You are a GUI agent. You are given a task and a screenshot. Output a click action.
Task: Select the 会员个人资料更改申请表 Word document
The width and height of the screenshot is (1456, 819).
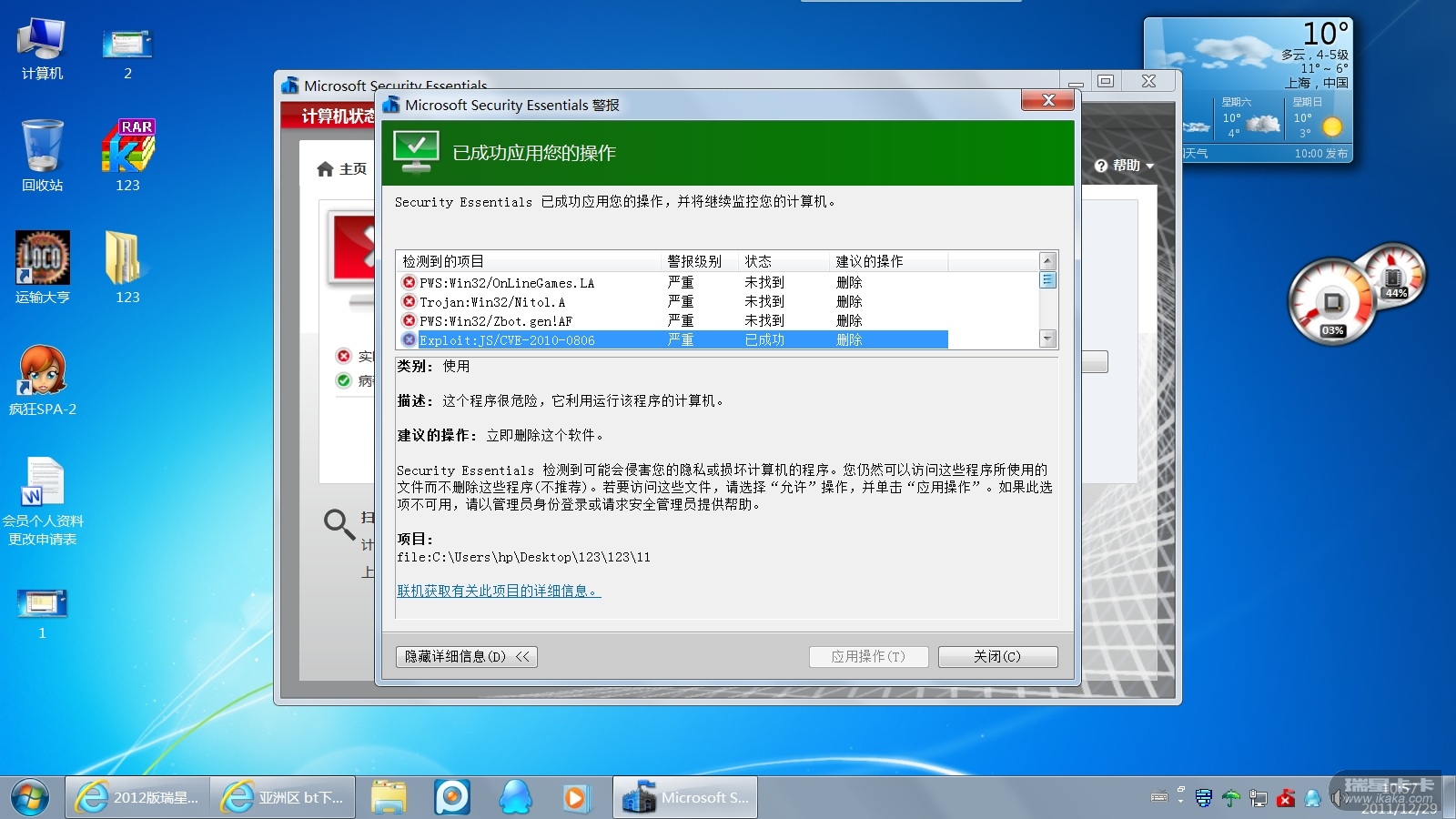(42, 500)
